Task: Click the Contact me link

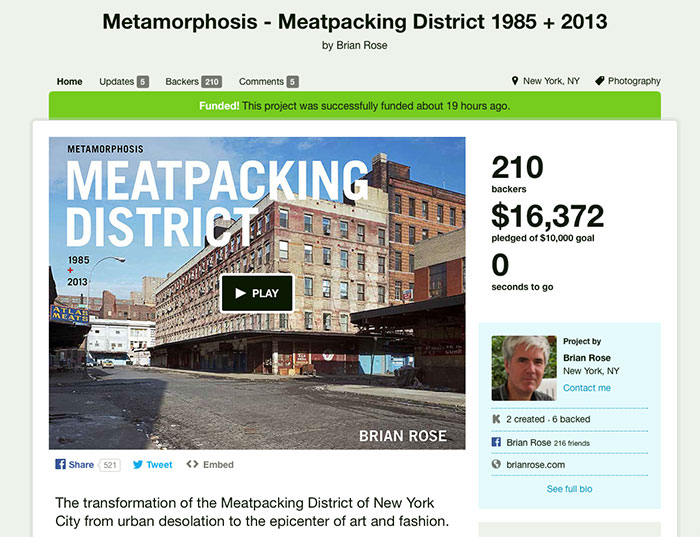Action: tap(587, 388)
